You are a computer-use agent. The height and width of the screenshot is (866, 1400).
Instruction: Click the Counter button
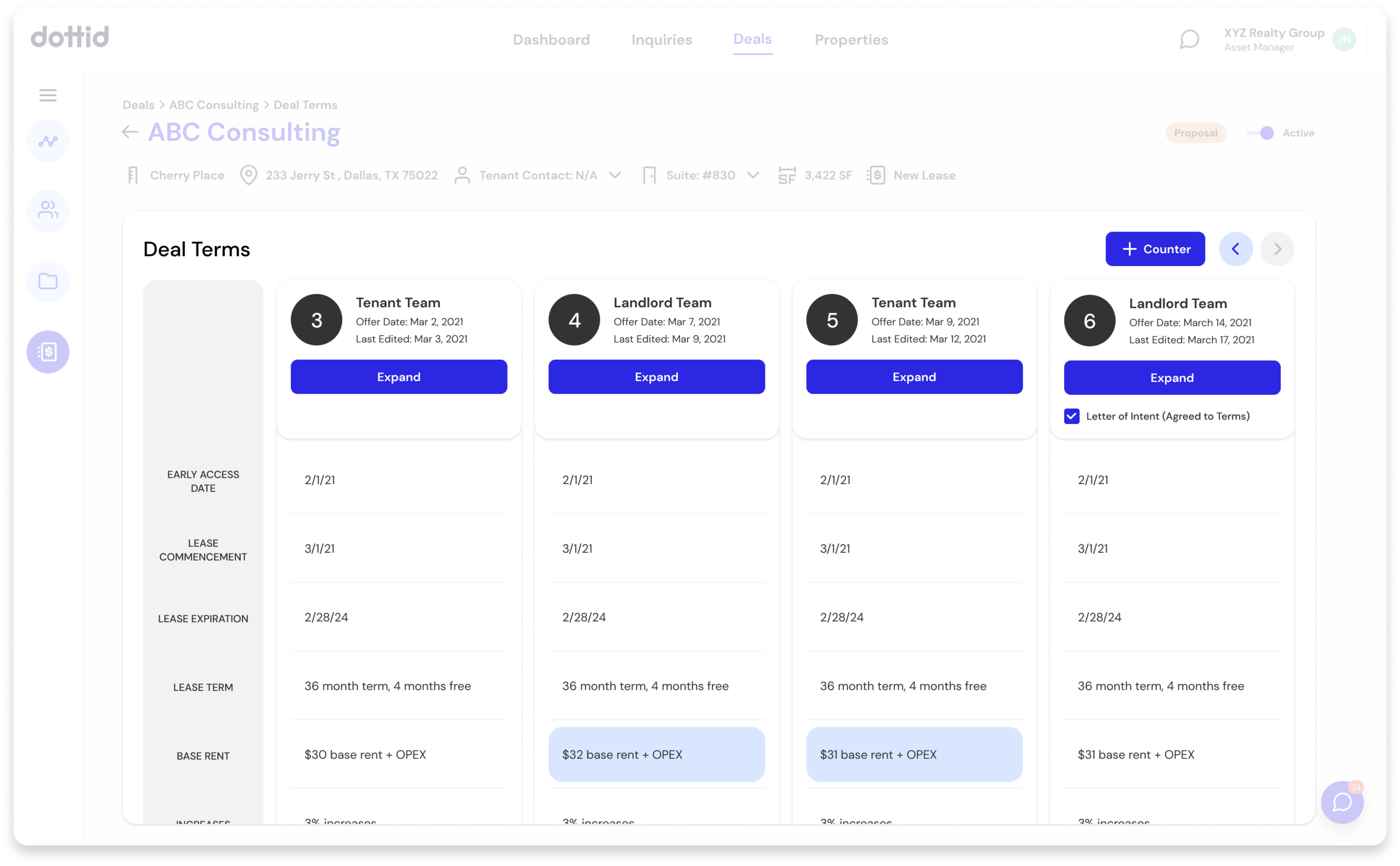pyautogui.click(x=1154, y=249)
